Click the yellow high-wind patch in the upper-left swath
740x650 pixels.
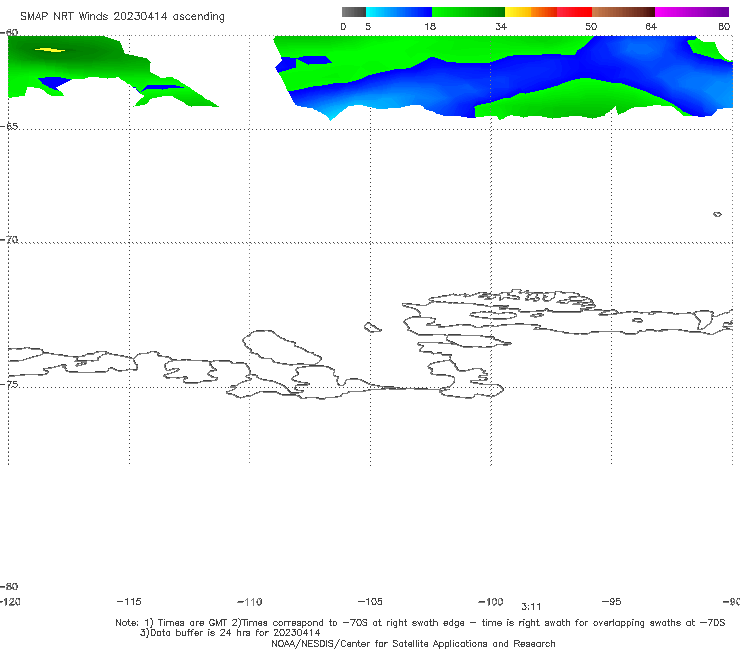pos(50,50)
